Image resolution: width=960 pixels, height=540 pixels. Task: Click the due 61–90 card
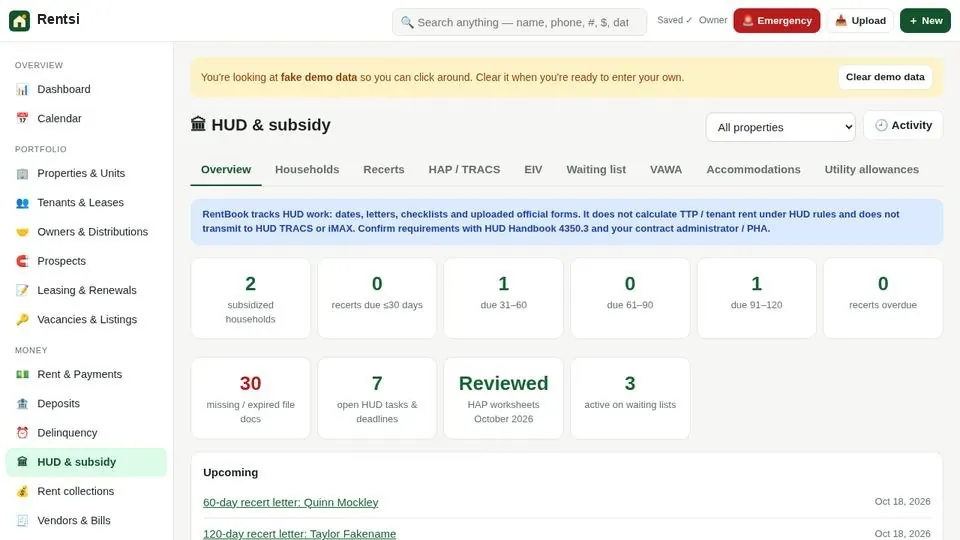[x=630, y=298]
